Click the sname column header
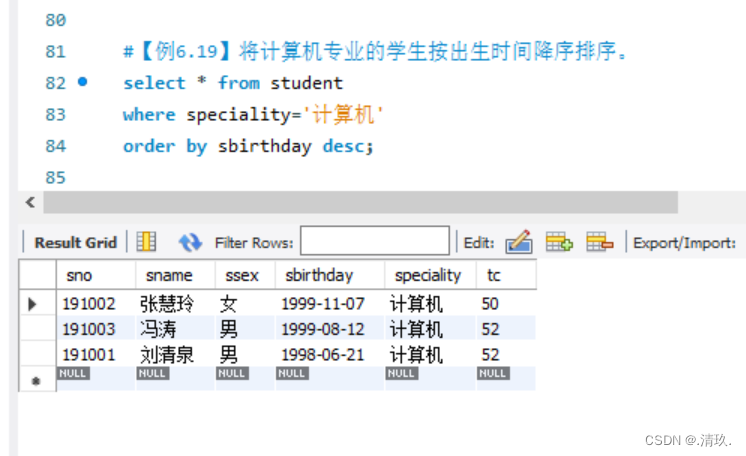746x456 pixels. (x=176, y=275)
